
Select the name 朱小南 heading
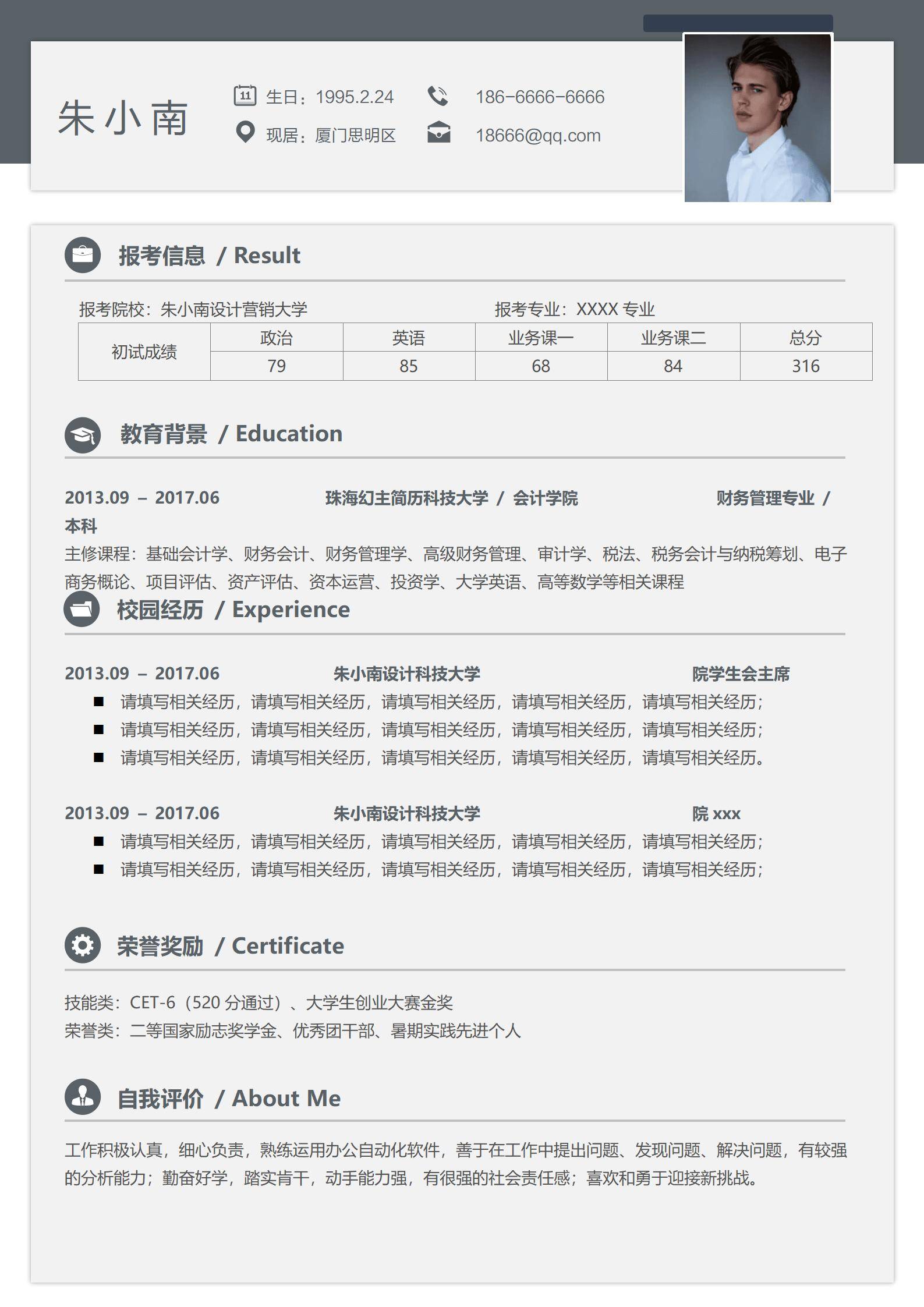pyautogui.click(x=123, y=118)
